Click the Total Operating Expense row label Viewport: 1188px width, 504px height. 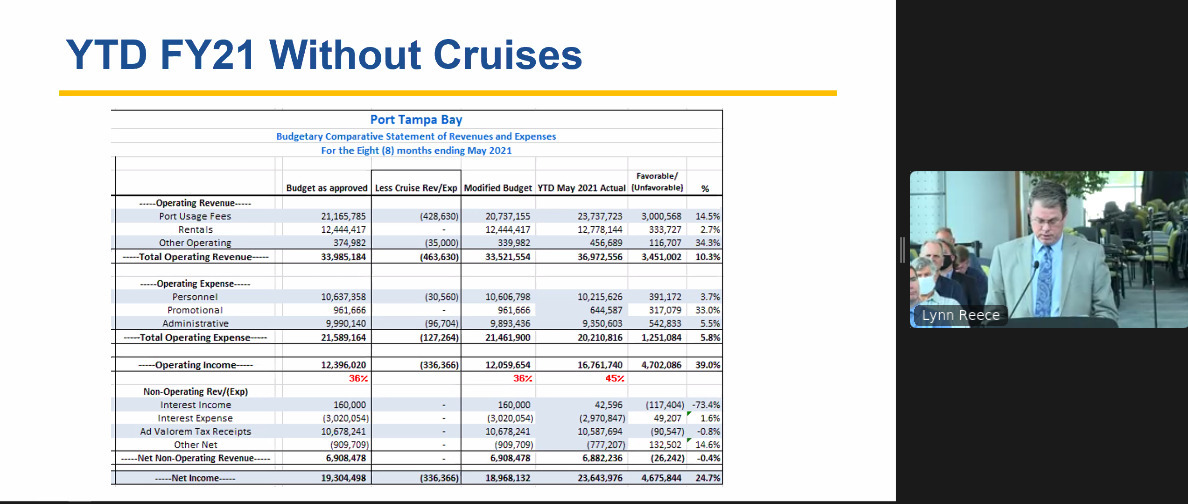pyautogui.click(x=195, y=337)
